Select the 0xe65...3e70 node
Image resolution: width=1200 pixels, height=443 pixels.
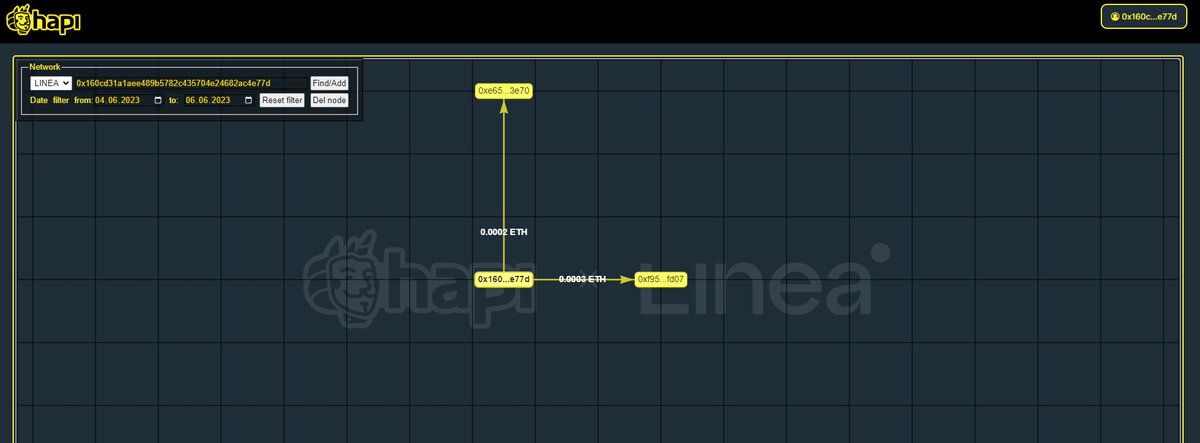click(x=504, y=91)
